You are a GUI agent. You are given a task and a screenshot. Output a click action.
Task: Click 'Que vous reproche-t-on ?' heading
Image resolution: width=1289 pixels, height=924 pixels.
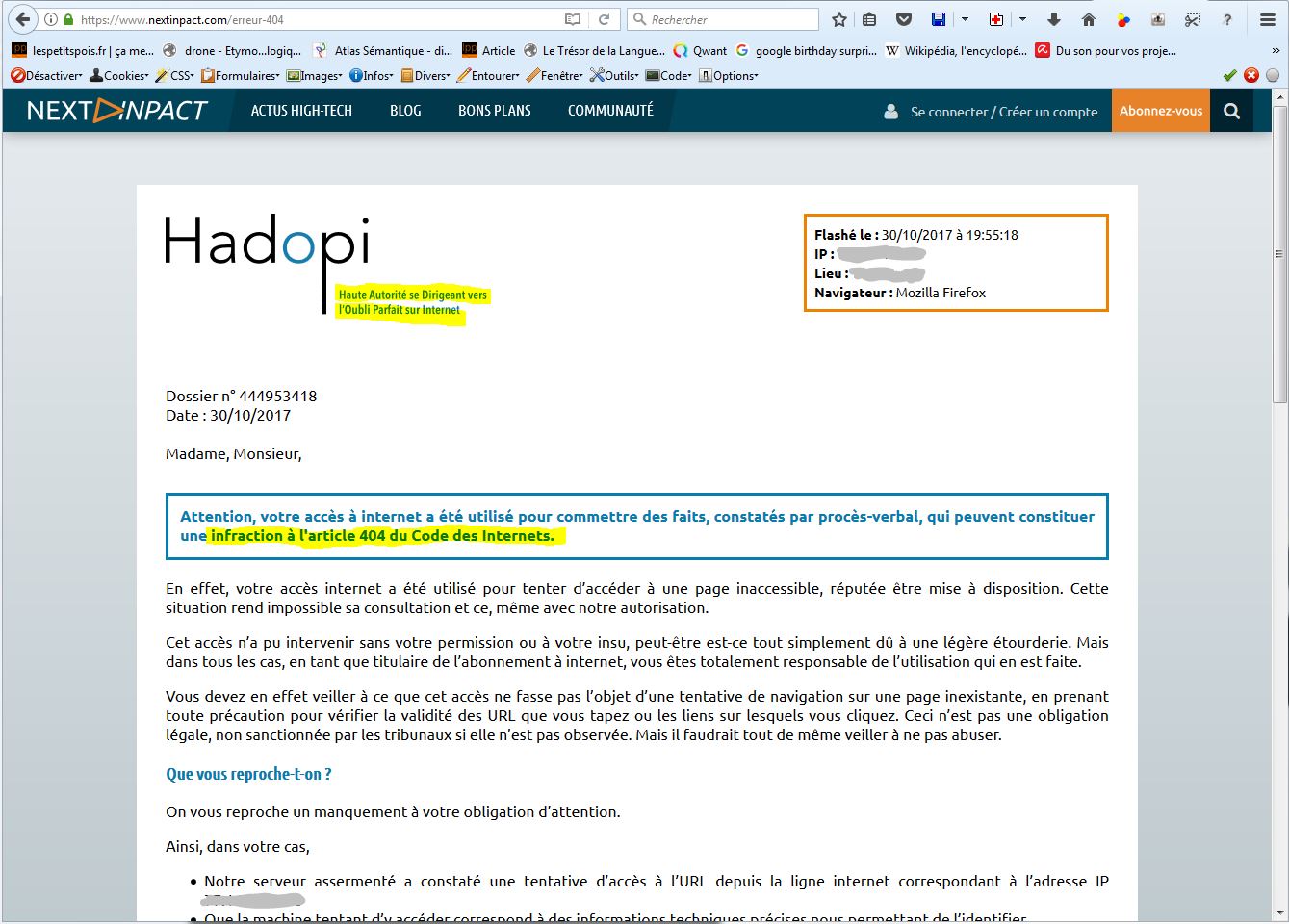(248, 774)
